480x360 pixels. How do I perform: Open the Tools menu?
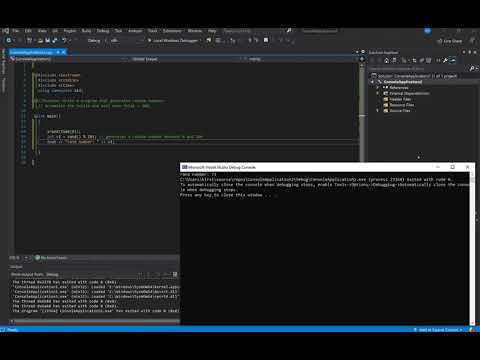pos(152,31)
